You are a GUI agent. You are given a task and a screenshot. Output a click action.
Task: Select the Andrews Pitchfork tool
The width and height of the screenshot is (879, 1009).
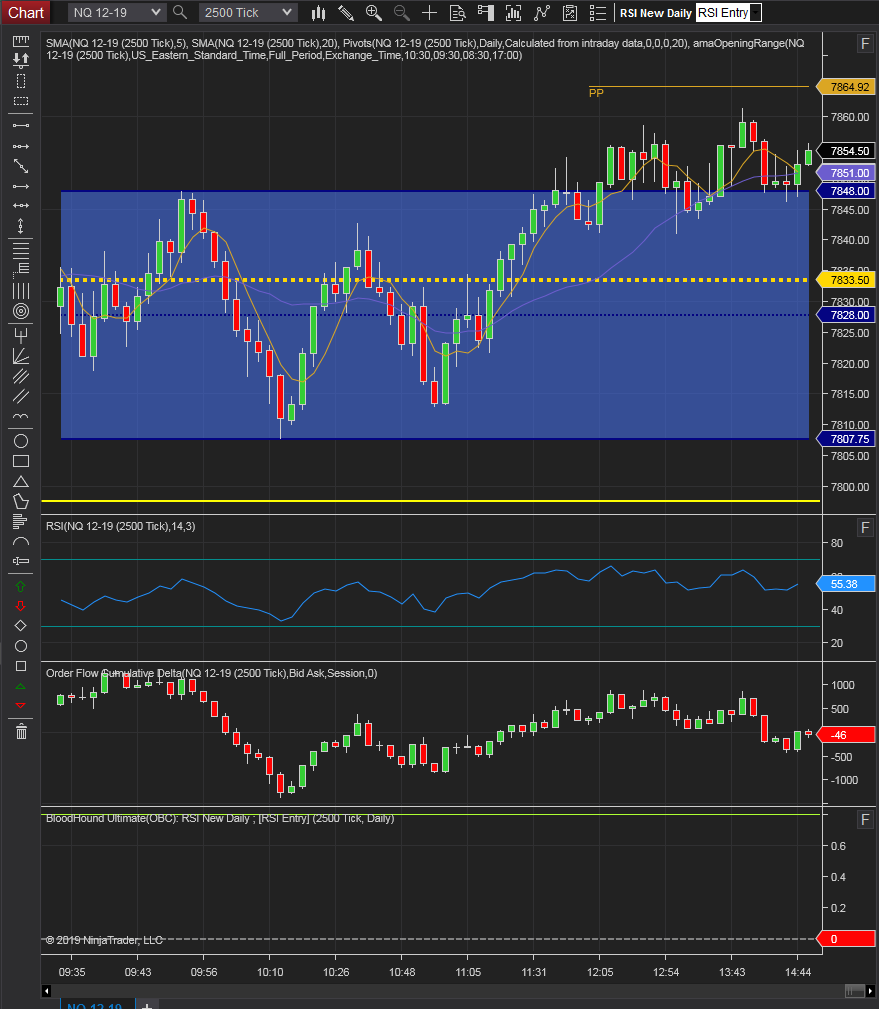pyautogui.click(x=21, y=335)
